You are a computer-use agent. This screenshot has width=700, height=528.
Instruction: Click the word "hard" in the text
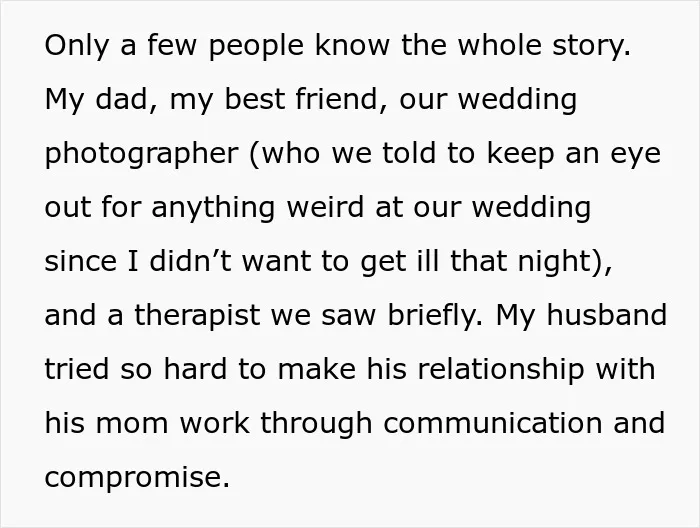click(196, 369)
